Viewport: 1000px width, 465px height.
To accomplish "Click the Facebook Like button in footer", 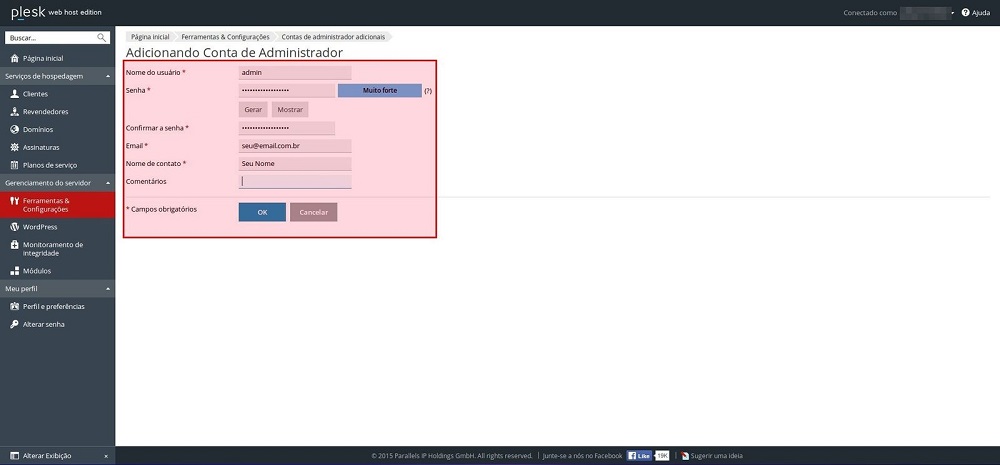I will pyautogui.click(x=640, y=455).
